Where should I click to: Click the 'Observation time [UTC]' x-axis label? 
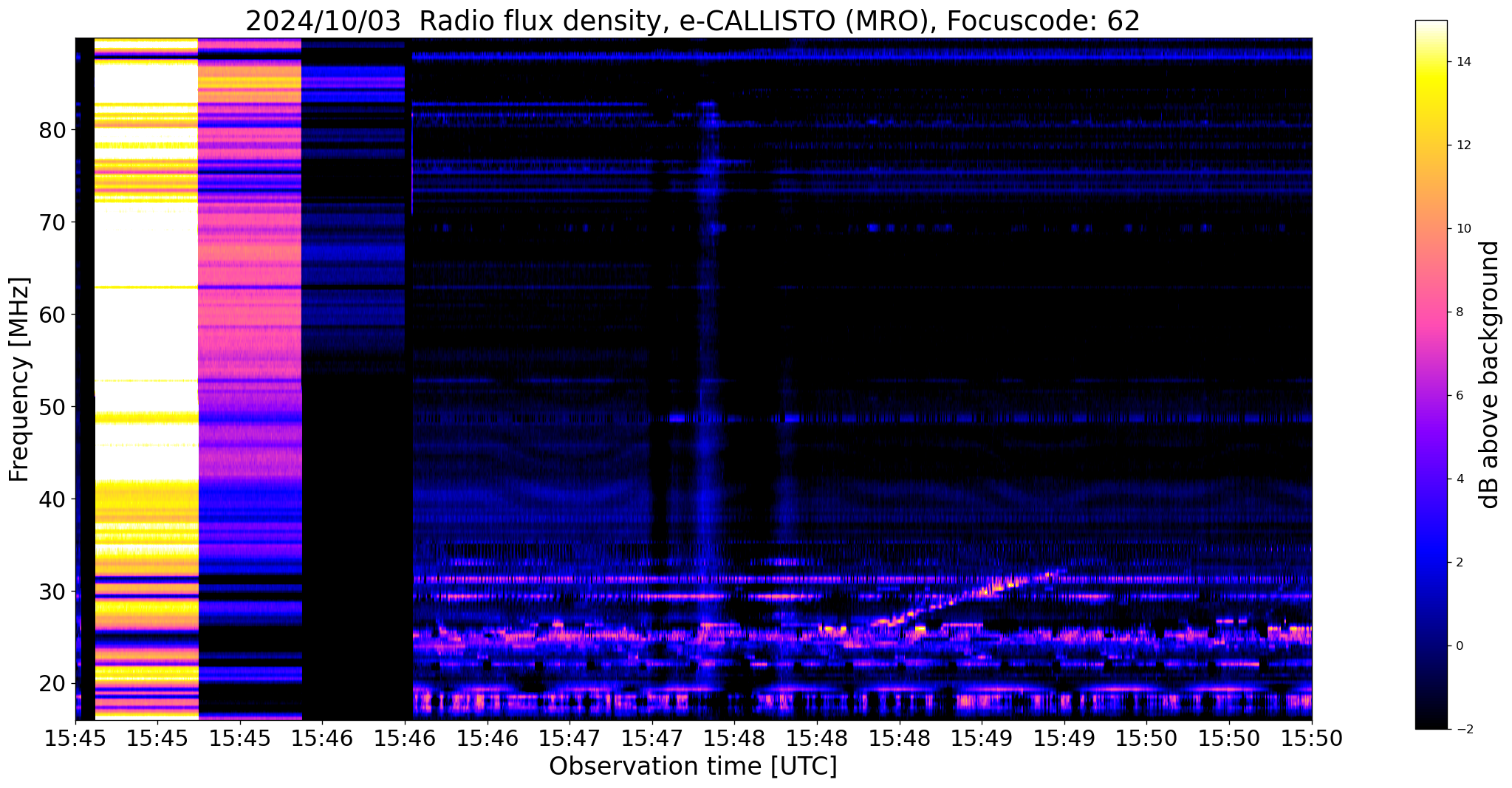[693, 767]
